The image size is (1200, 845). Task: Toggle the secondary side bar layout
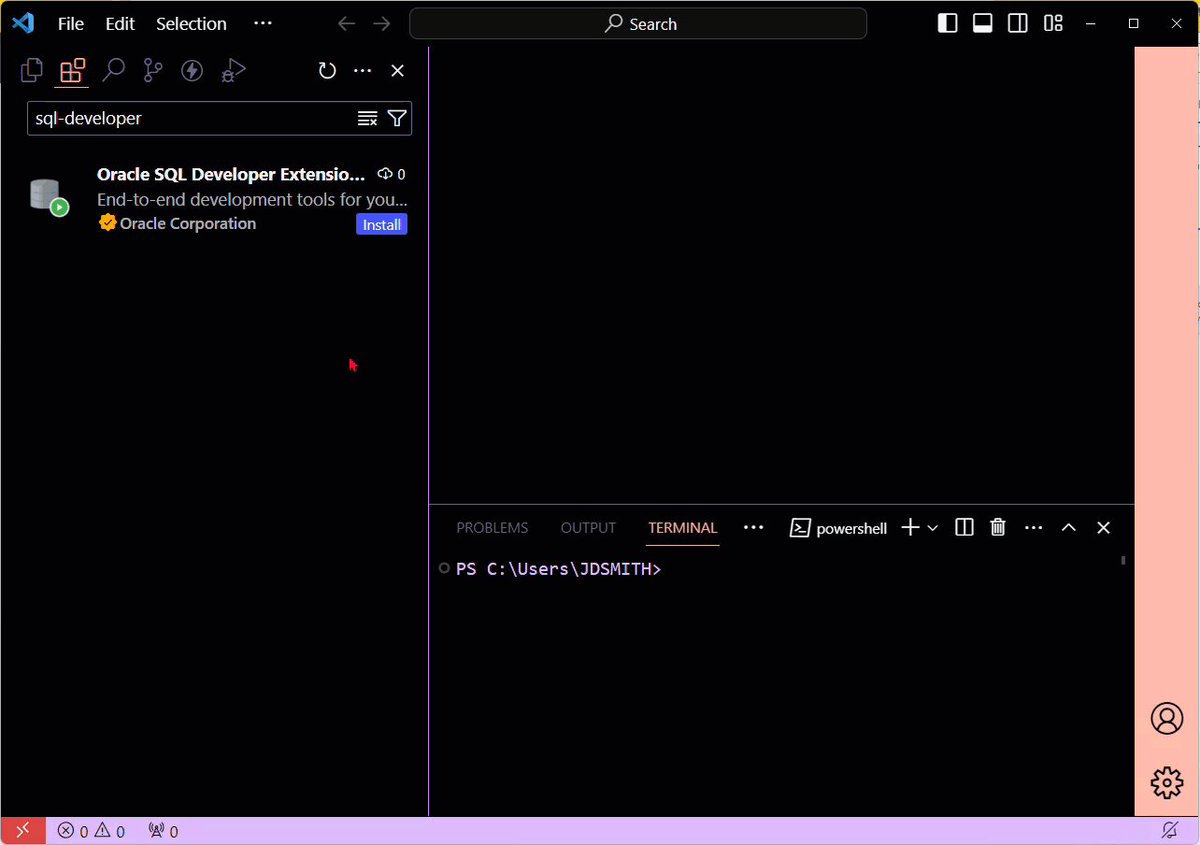1018,24
